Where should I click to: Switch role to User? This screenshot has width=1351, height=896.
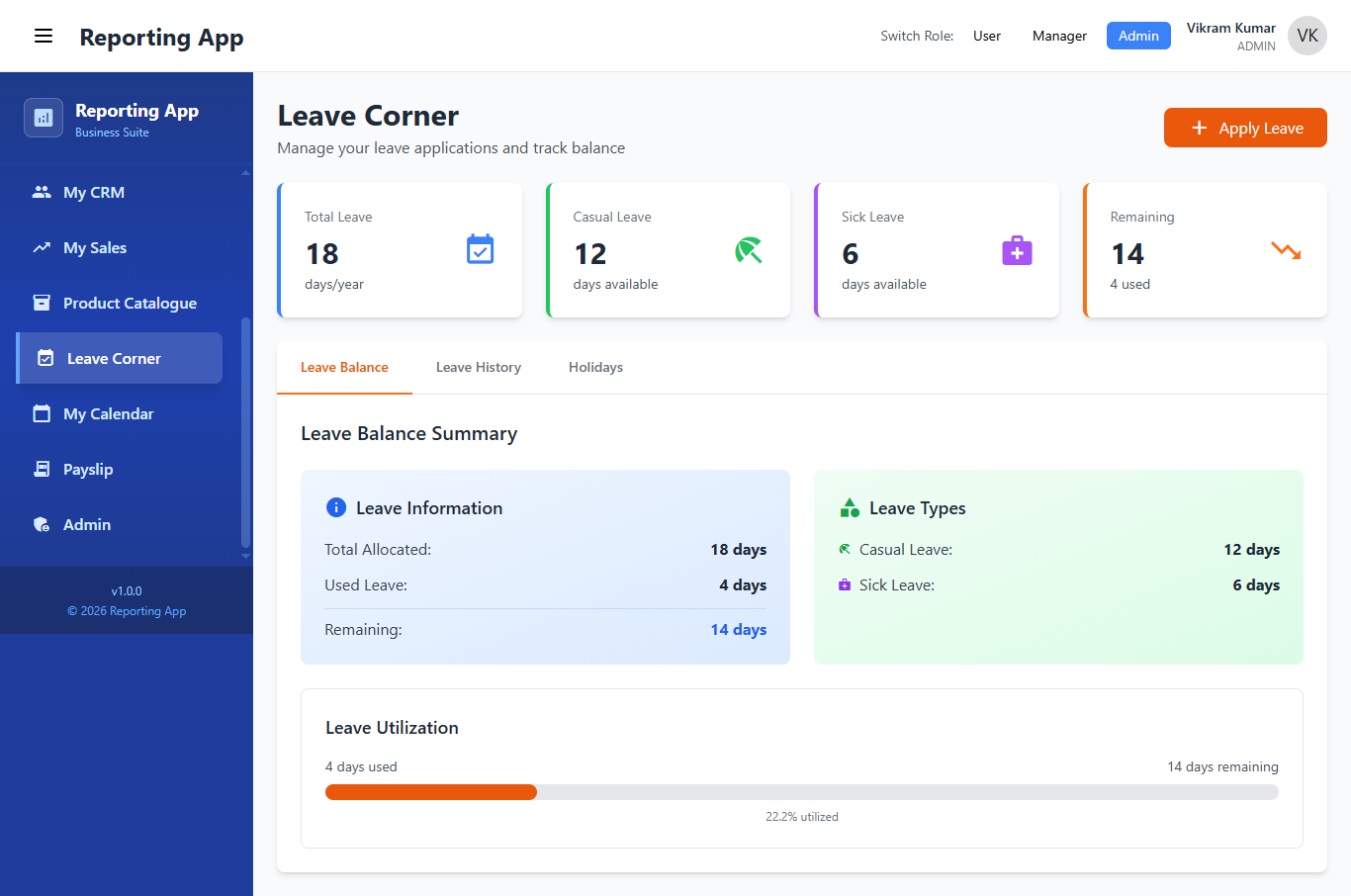coord(986,36)
